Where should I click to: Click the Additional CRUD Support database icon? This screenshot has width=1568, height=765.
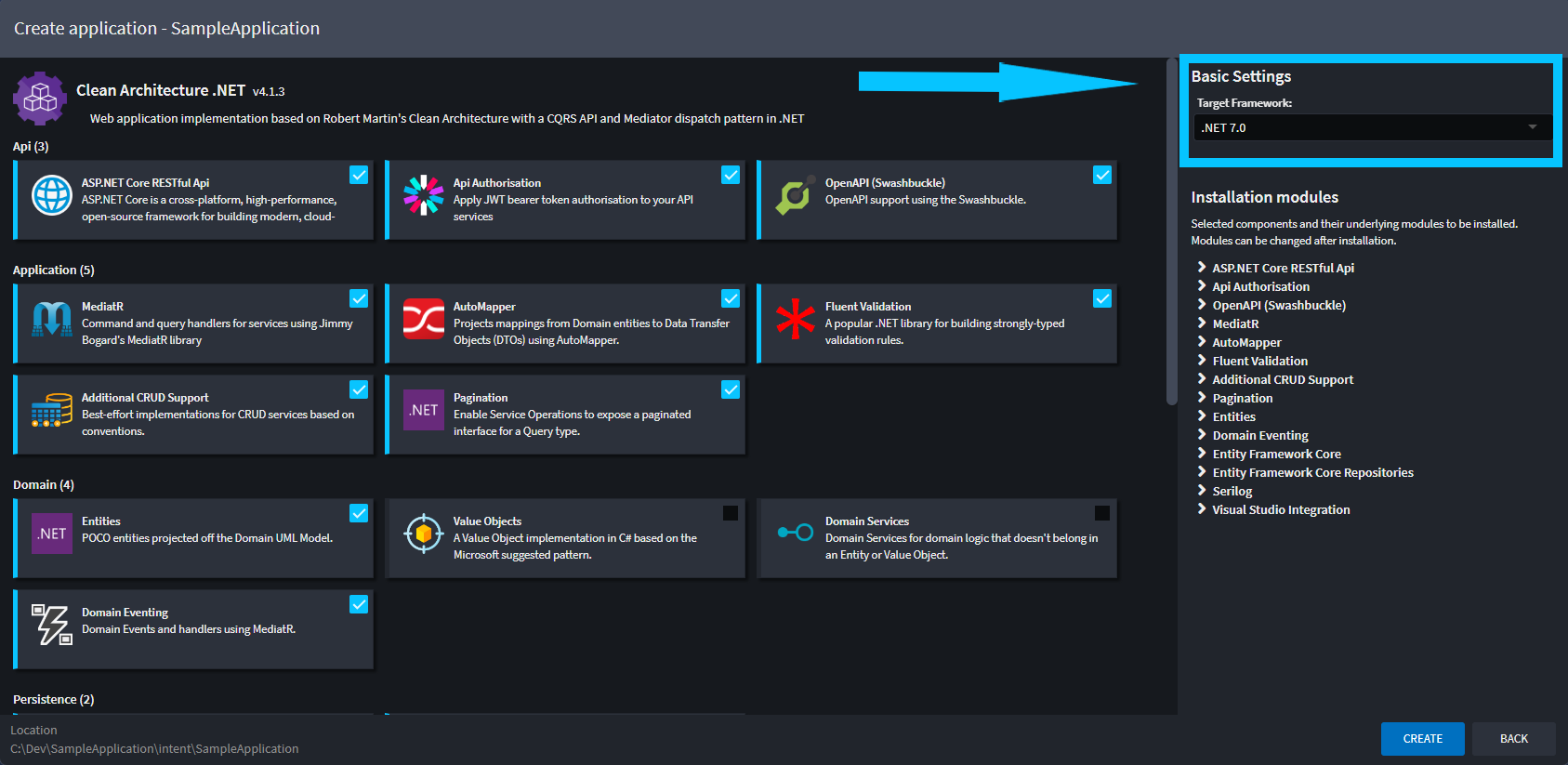pos(52,410)
